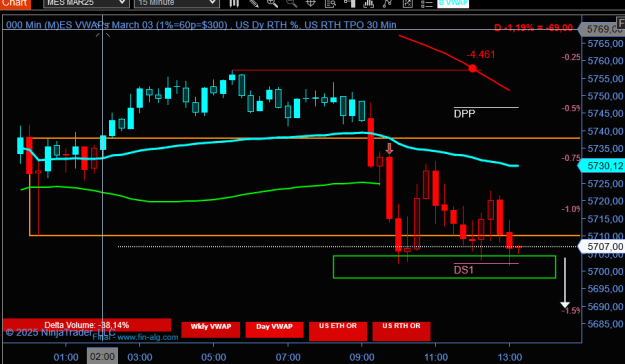The image size is (625, 364).
Task: Click the Delta Volume -38,14% bar
Action: pos(87,325)
